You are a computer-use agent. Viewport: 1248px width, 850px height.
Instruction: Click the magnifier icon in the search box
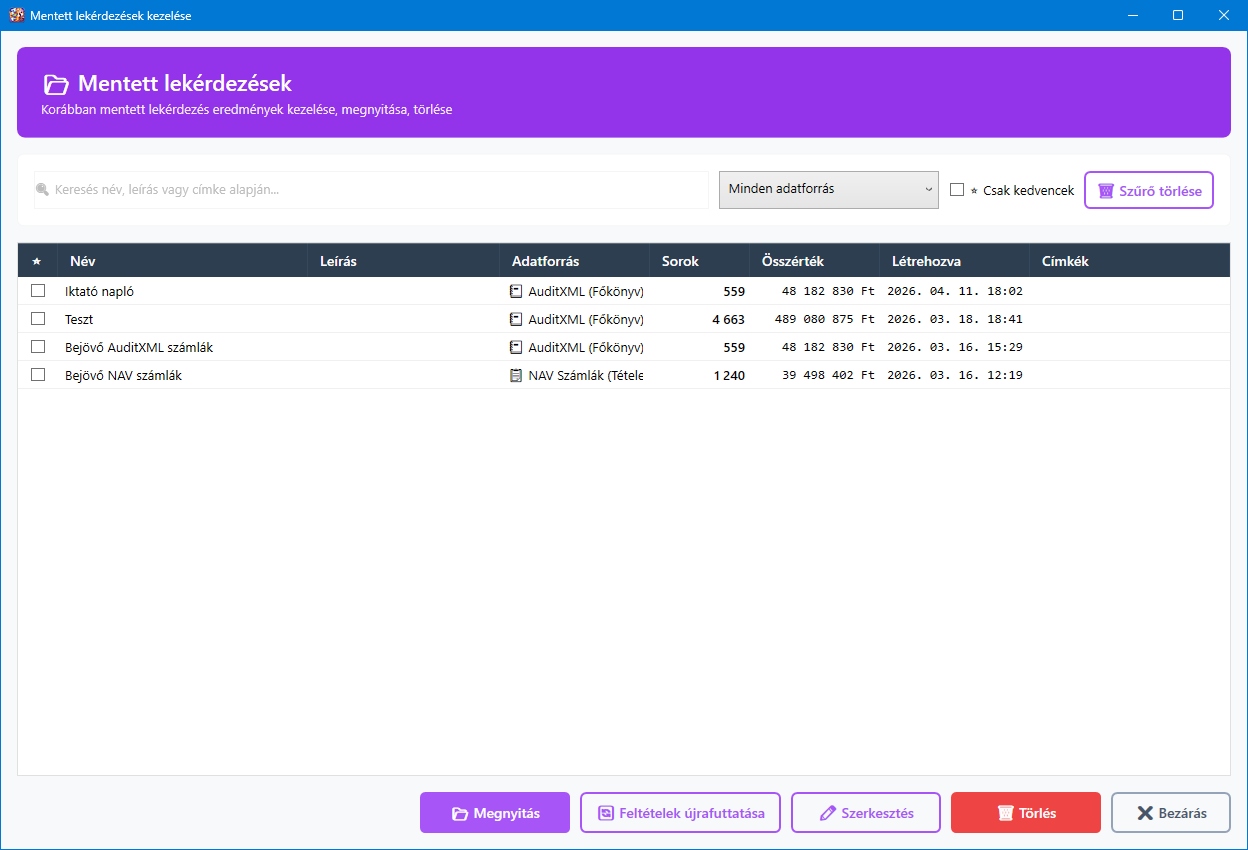click(x=42, y=190)
